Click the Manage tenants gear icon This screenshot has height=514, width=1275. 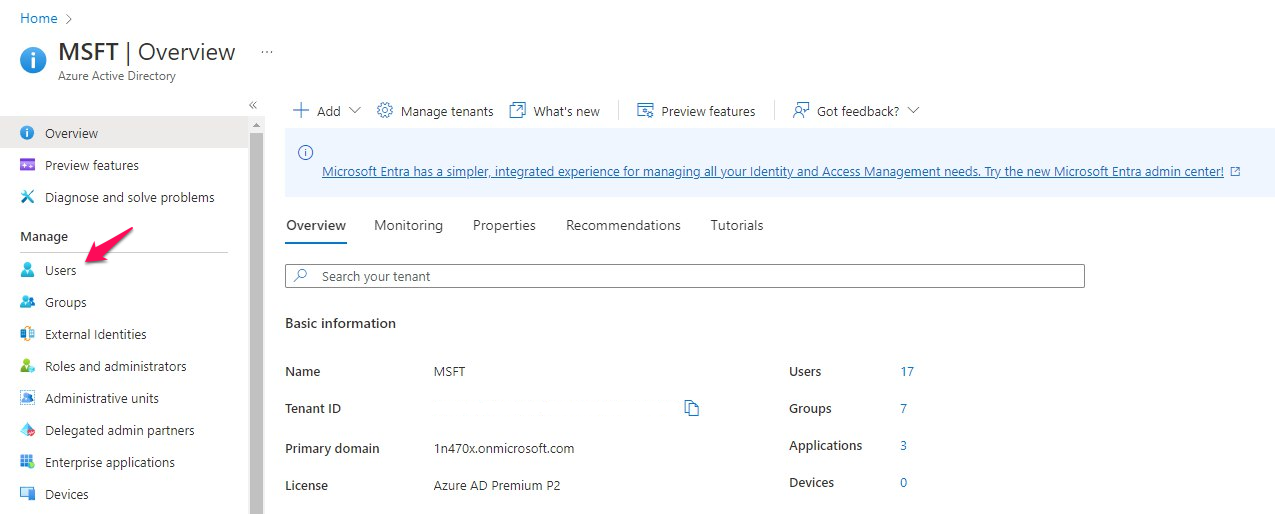click(385, 111)
